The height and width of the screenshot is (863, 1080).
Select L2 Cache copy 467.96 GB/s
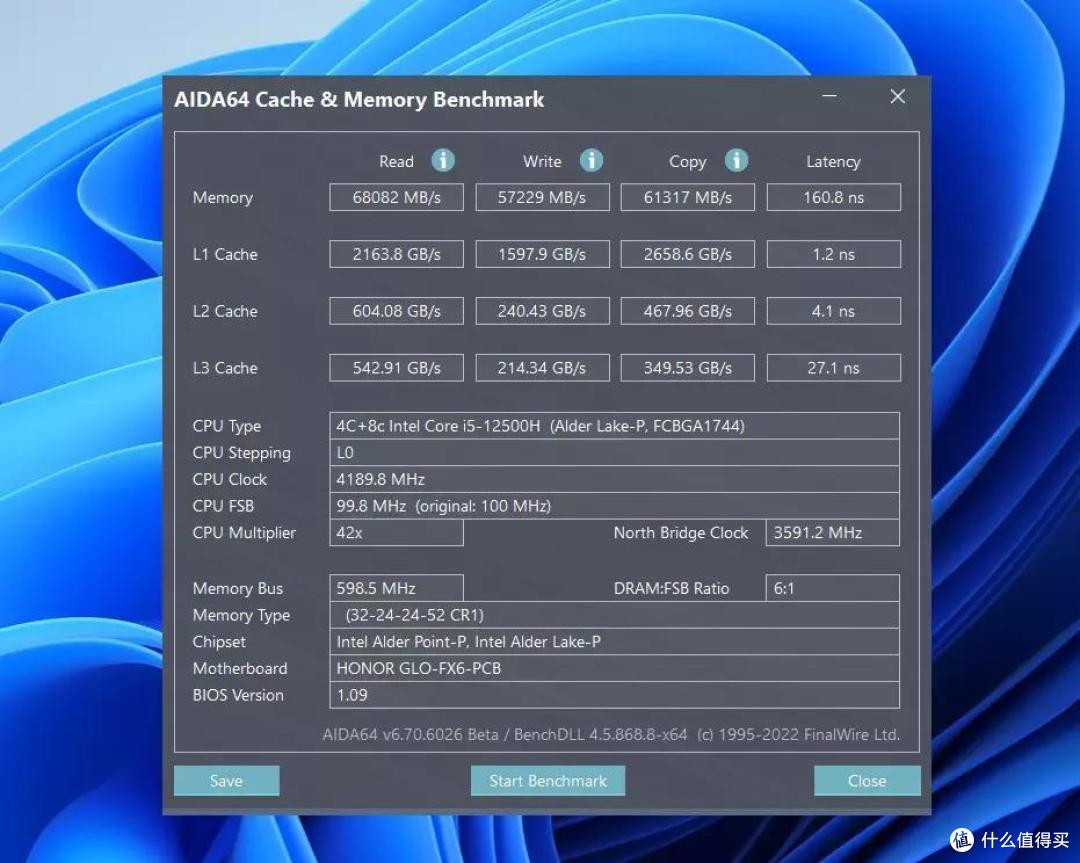687,311
